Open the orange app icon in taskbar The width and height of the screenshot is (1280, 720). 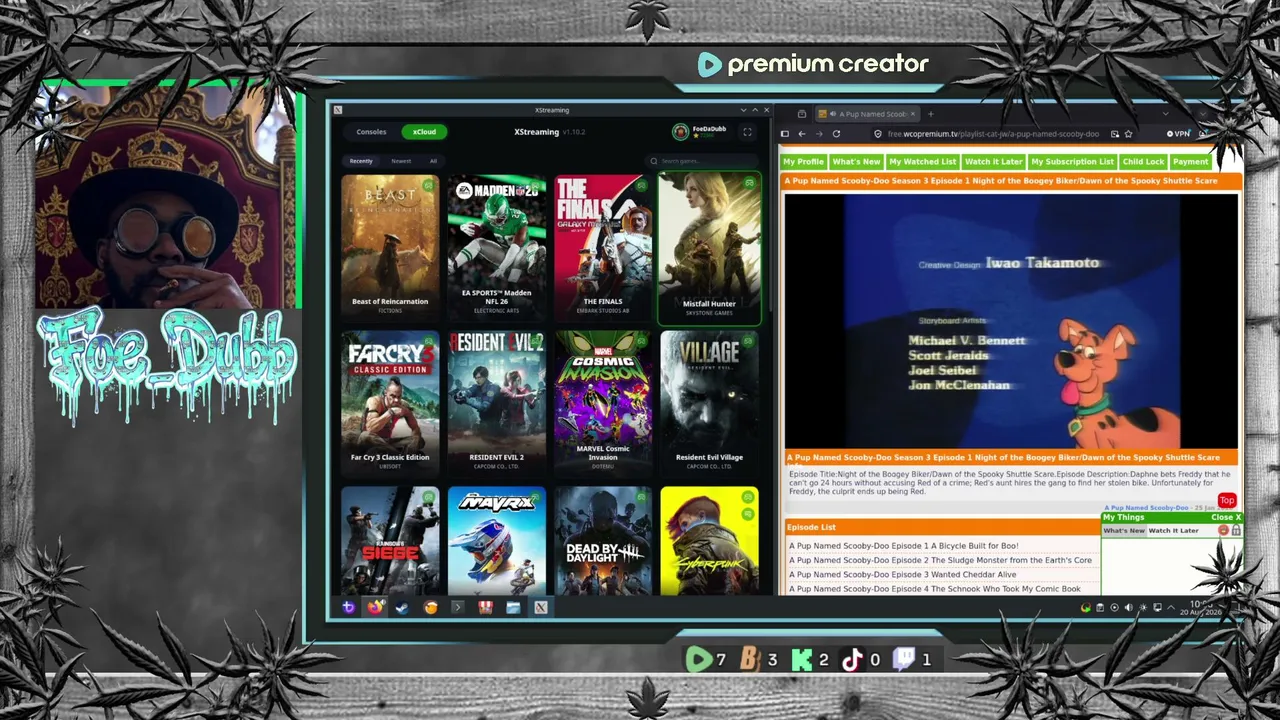[431, 607]
